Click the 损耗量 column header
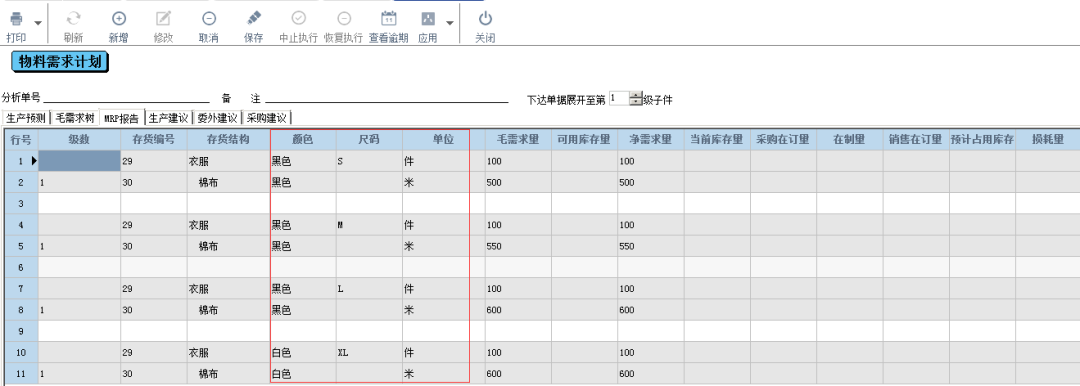Screen dimensions: 1080x386 coord(1048,139)
